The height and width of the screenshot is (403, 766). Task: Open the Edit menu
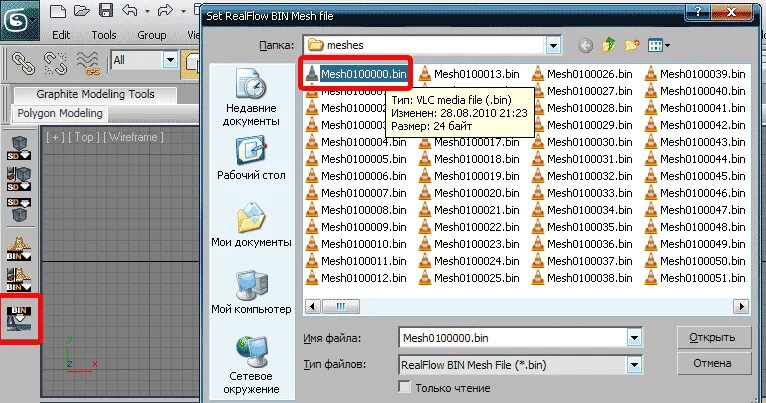click(61, 35)
